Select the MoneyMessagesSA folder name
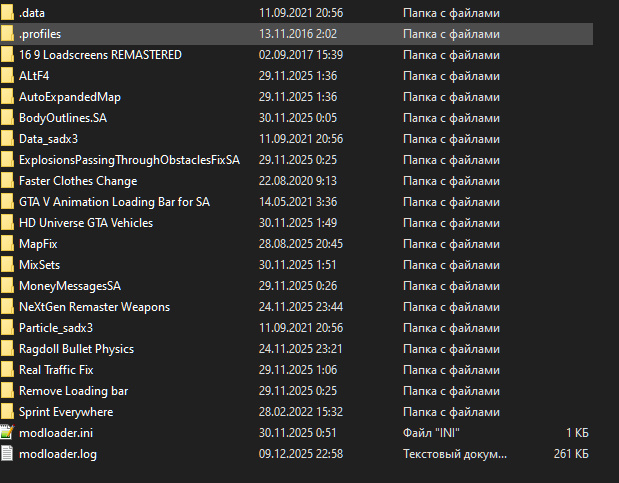The width and height of the screenshot is (619, 483). [x=69, y=286]
